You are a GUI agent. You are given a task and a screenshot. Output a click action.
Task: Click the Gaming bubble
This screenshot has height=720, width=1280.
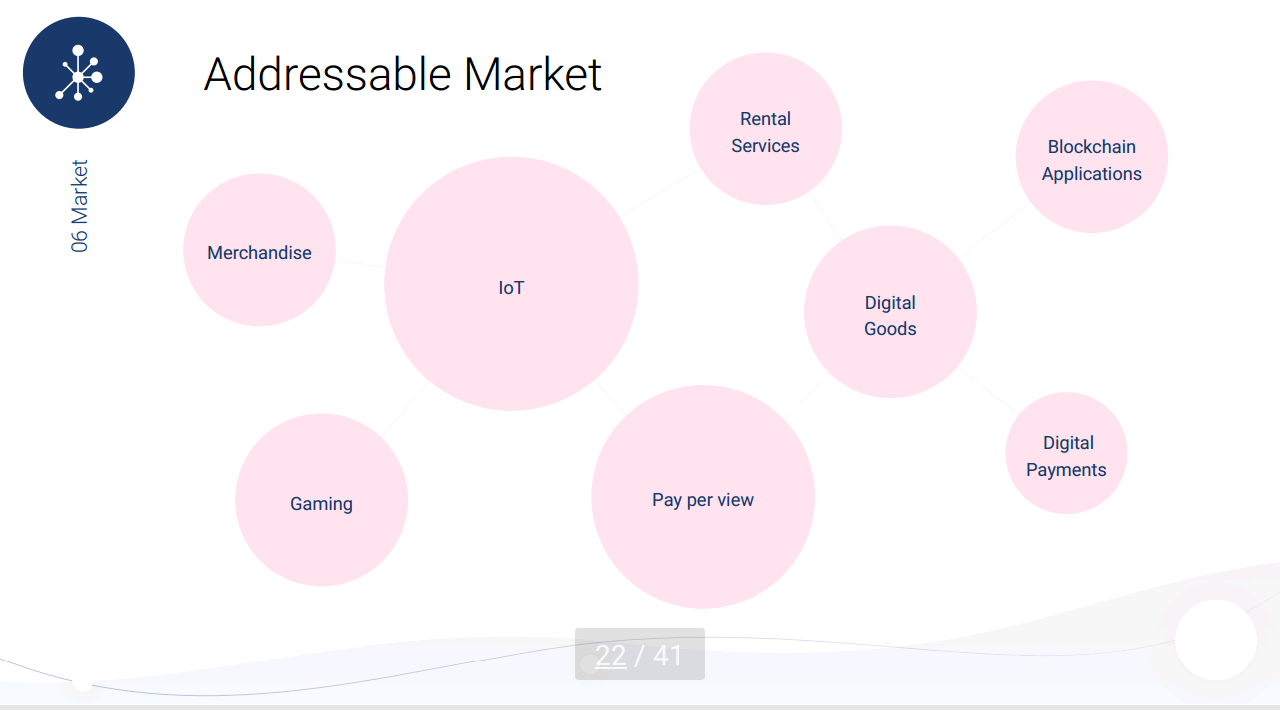[x=321, y=500]
